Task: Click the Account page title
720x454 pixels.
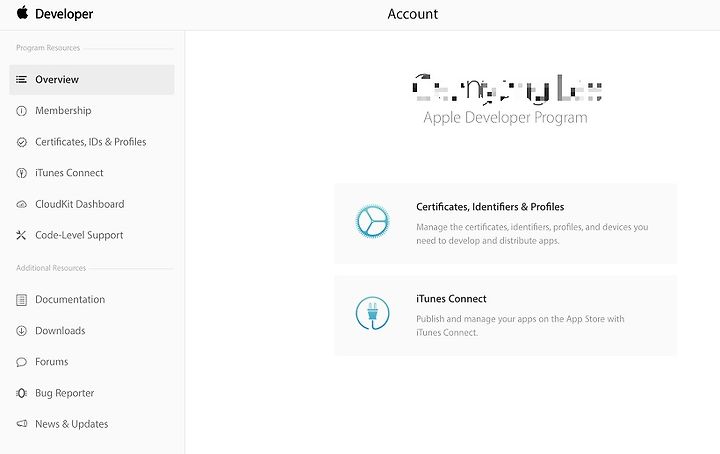Action: [413, 14]
